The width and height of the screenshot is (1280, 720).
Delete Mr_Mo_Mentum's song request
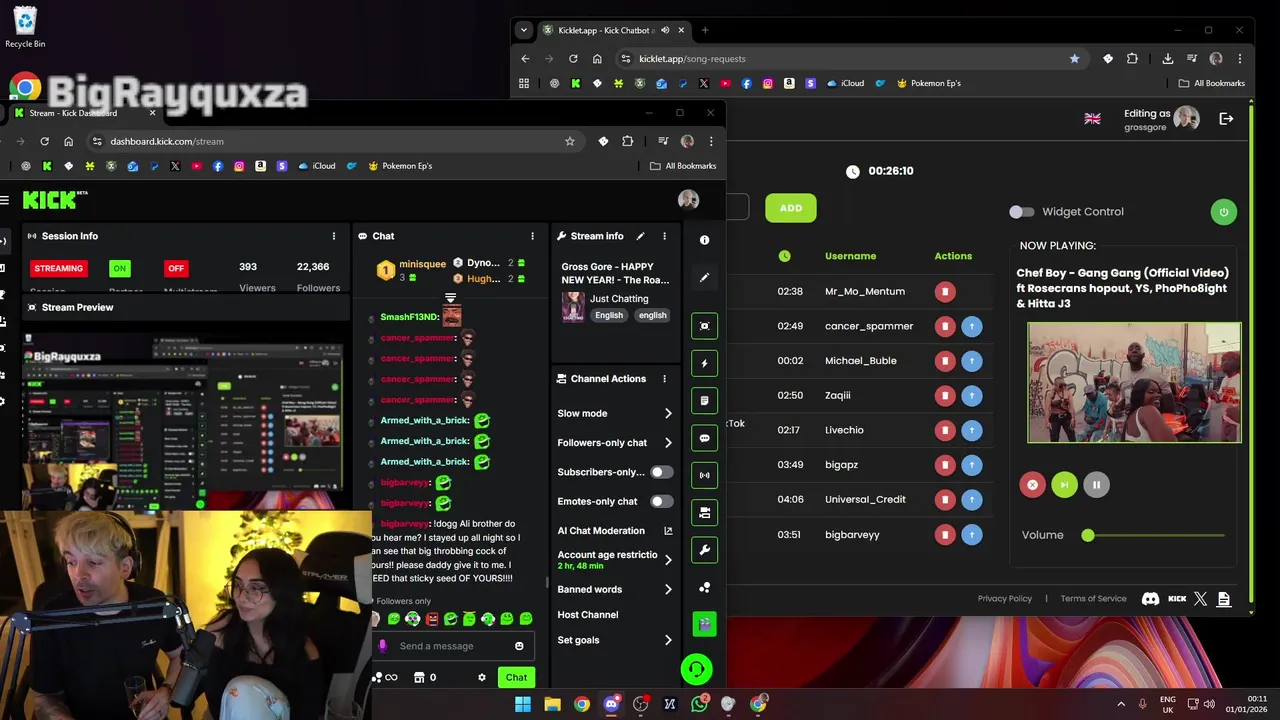click(x=945, y=292)
